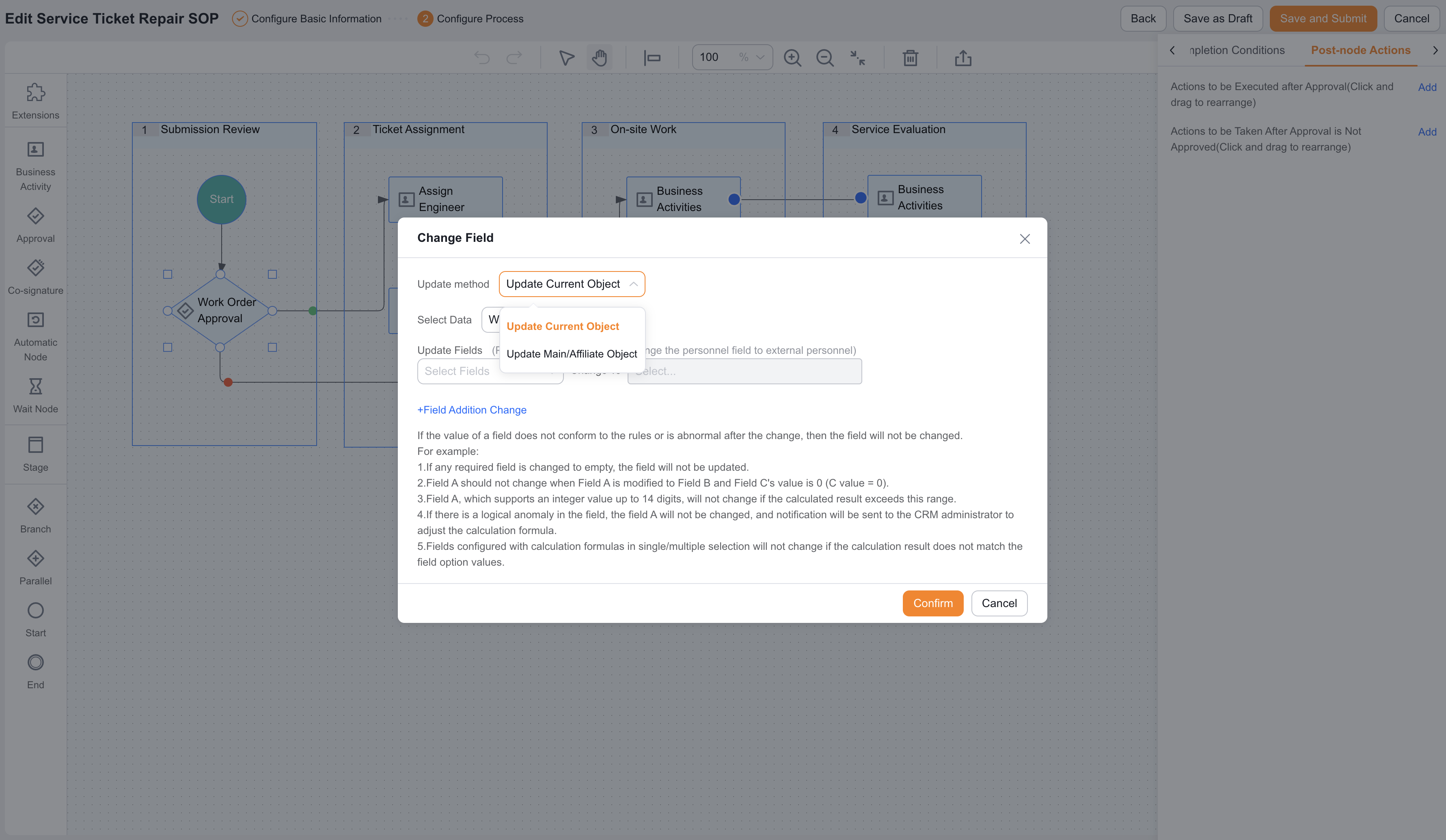Click the Save and Submit button

(x=1323, y=18)
